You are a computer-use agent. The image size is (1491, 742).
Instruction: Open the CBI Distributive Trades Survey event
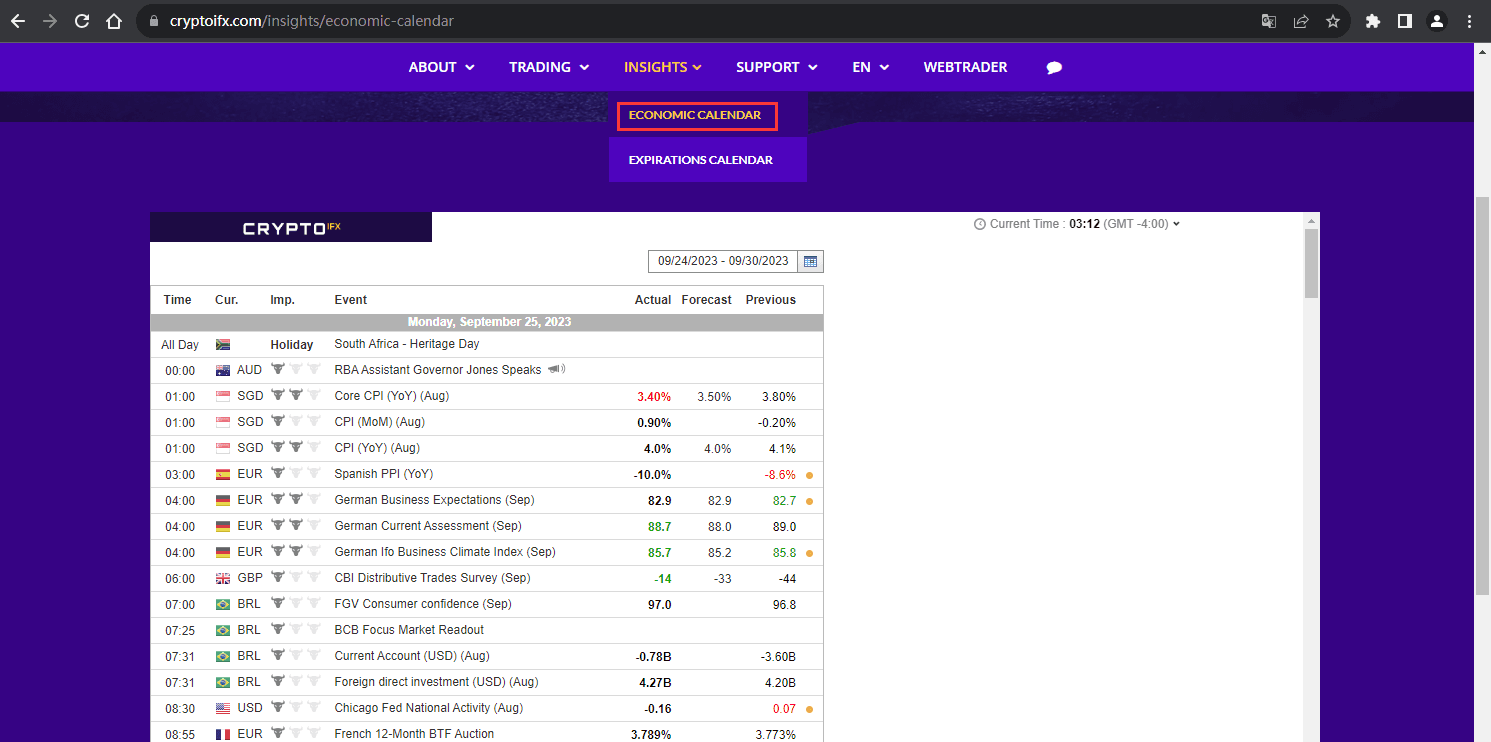click(432, 578)
